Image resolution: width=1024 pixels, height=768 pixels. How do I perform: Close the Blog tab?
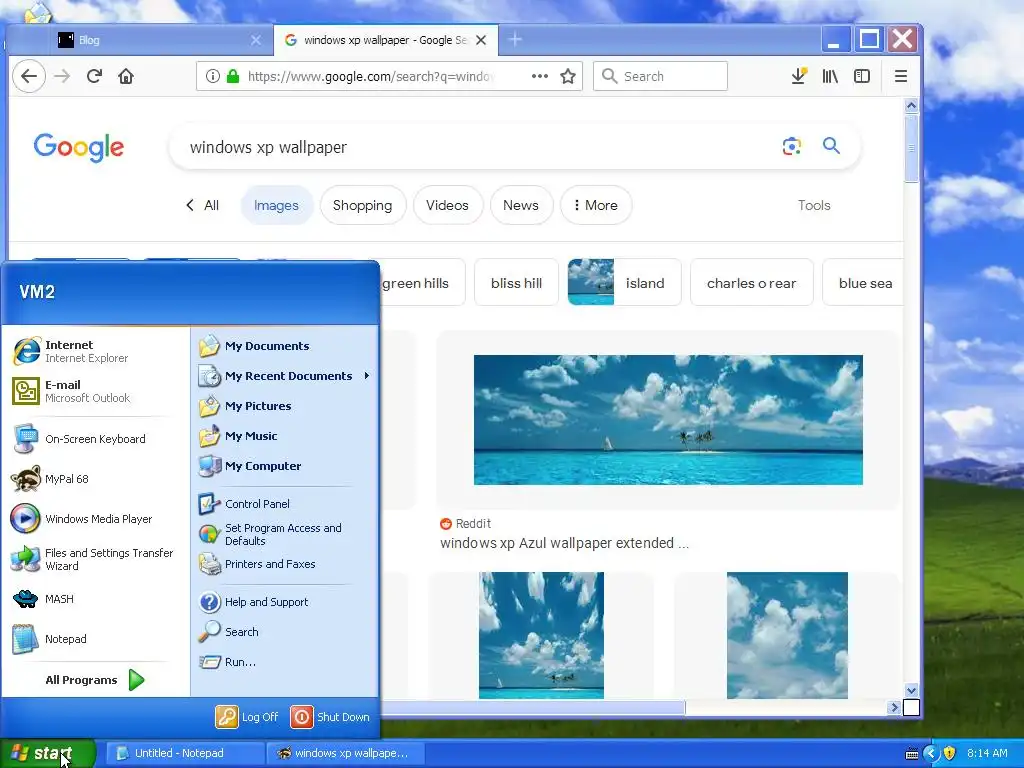tap(256, 40)
